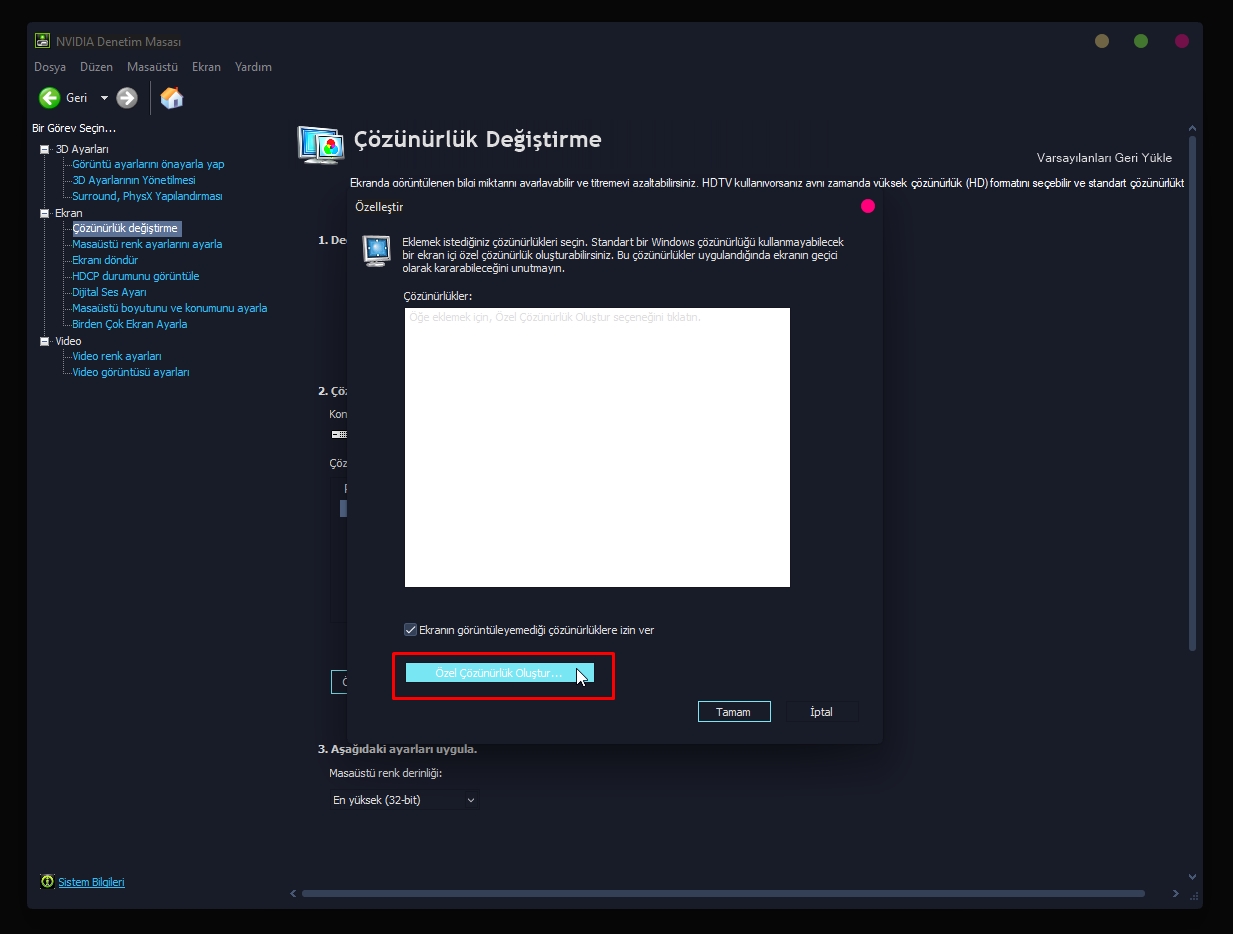The height and width of the screenshot is (934, 1233).
Task: Select HDCP durumunu görüntüle
Action: [135, 276]
